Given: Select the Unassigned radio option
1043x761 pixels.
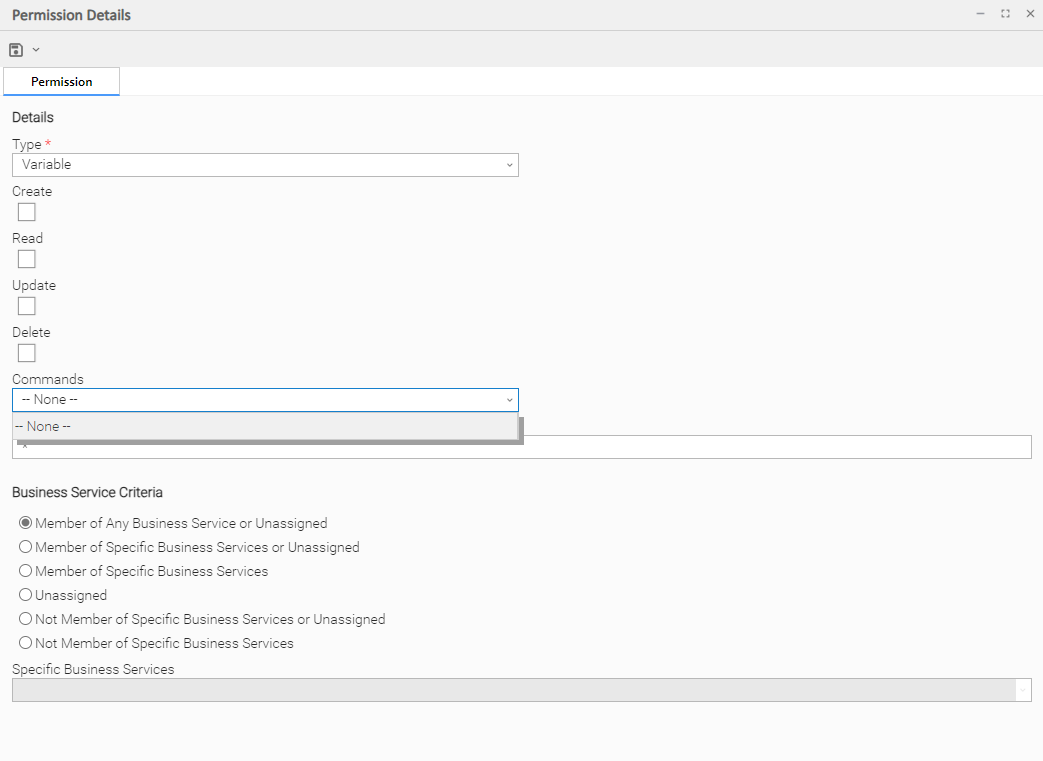Looking at the screenshot, I should point(26,595).
